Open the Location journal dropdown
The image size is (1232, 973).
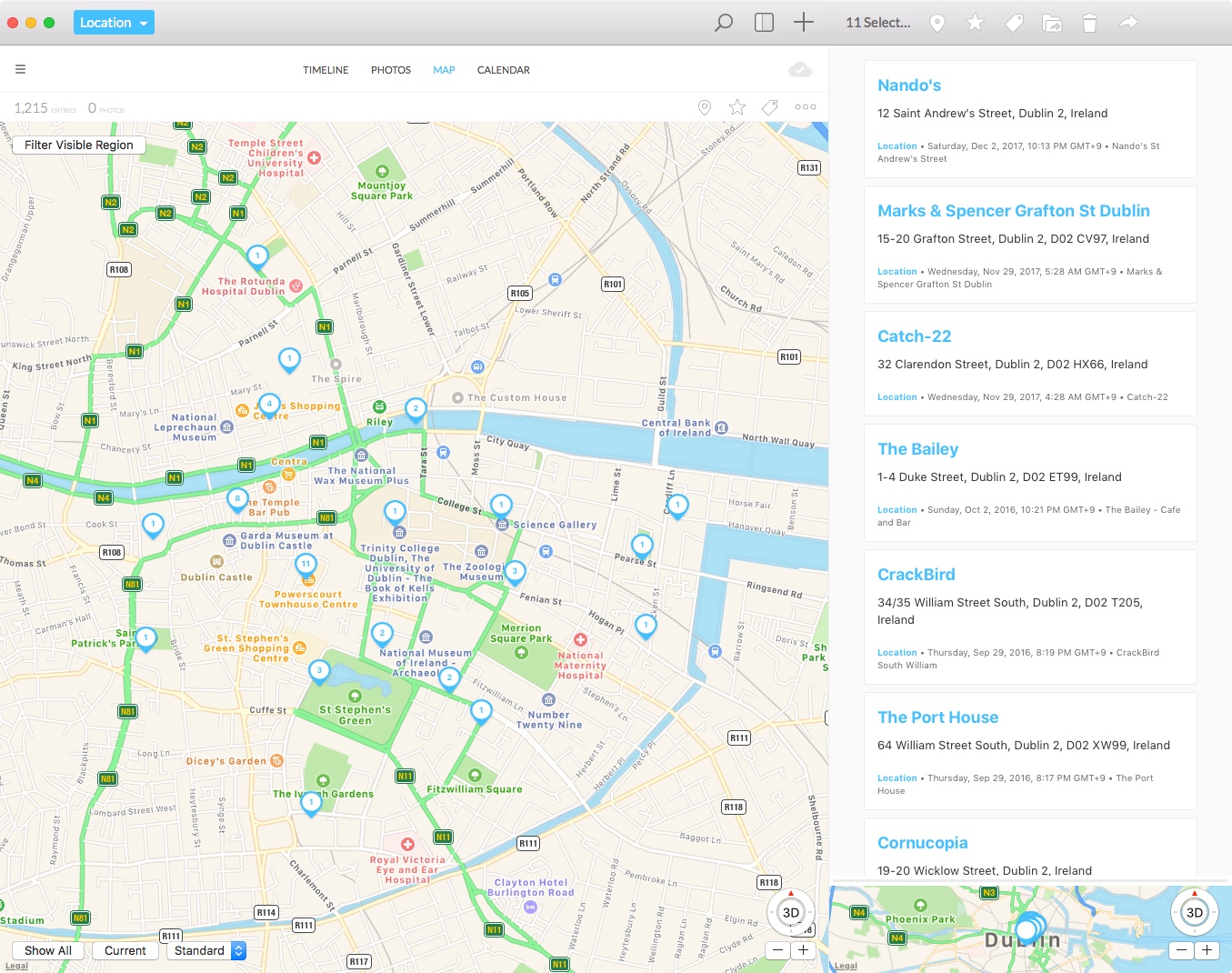pos(114,23)
